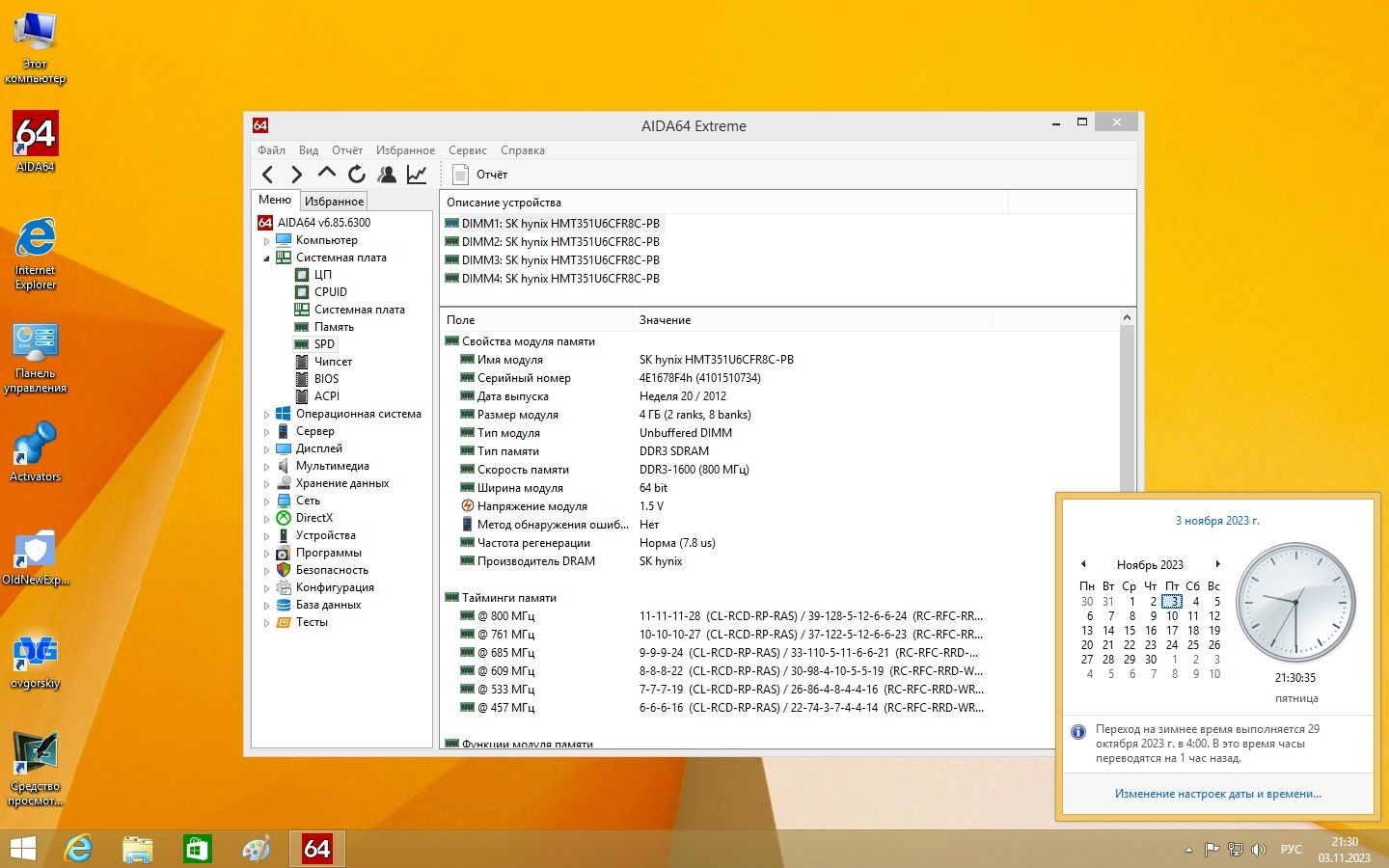Refresh the AIDA64 page
Viewport: 1389px width, 868px height.
357,175
